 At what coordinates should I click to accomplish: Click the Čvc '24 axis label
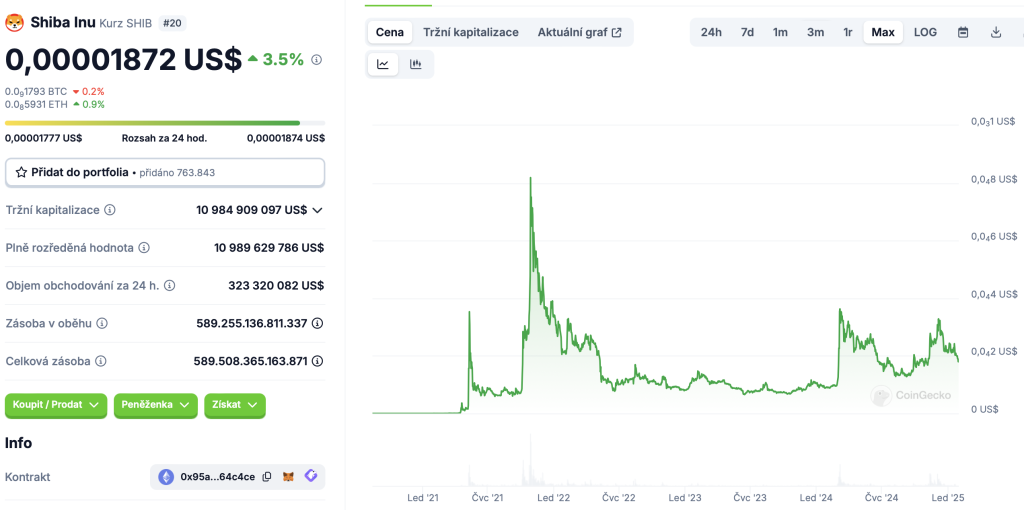883,498
